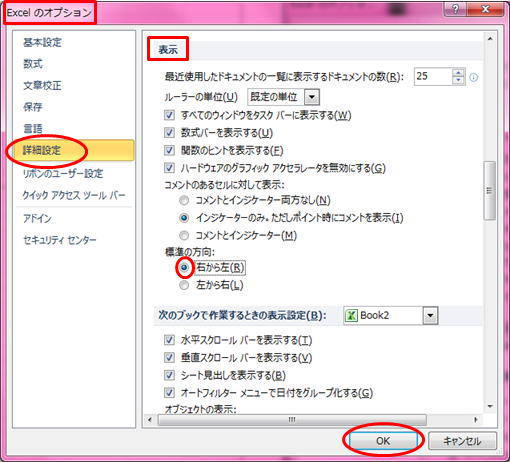Screen dimensions: 510x462
Task: Switch to リボンのユーザー設定 category
Action: 63,173
